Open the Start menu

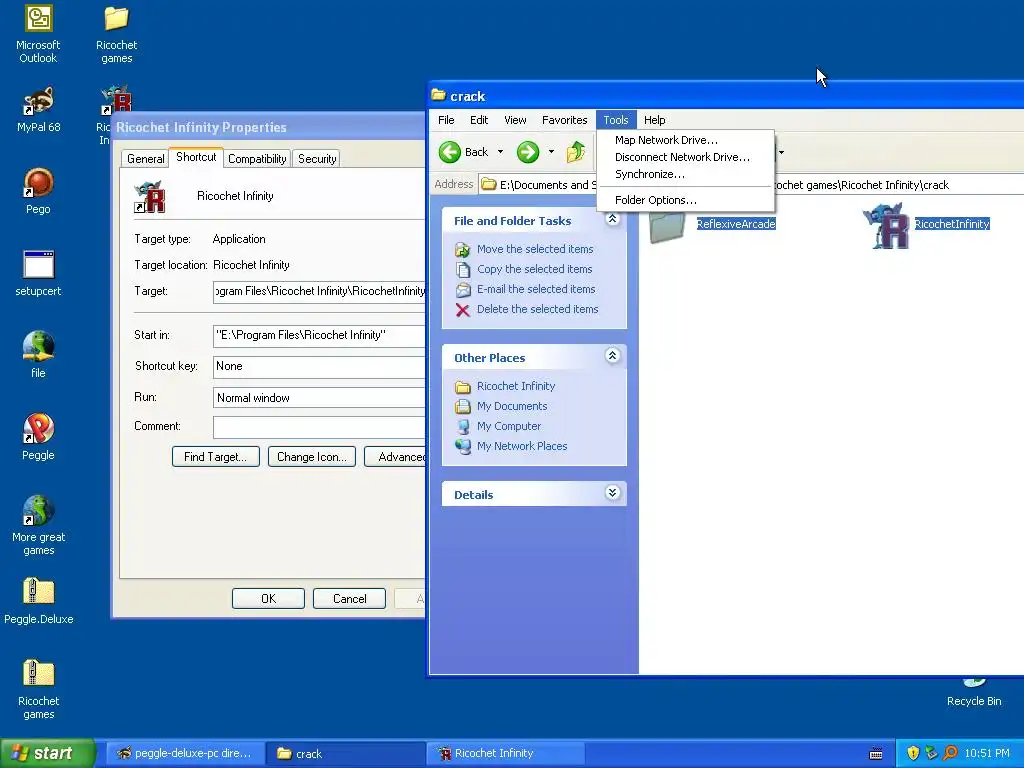pyautogui.click(x=47, y=753)
